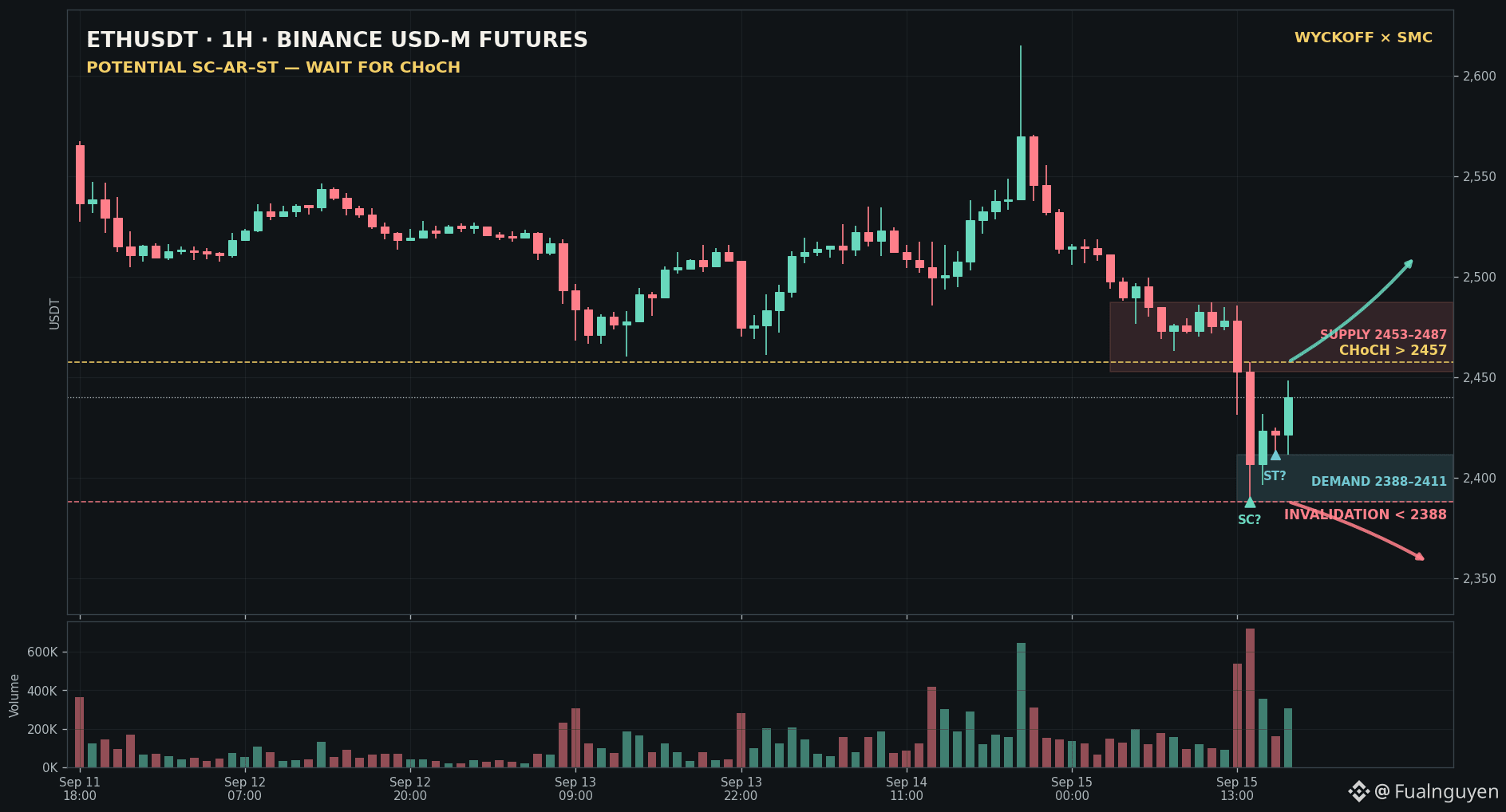This screenshot has width=1506, height=812.
Task: Click the WYCKOFF × SMC label
Action: [x=1363, y=37]
